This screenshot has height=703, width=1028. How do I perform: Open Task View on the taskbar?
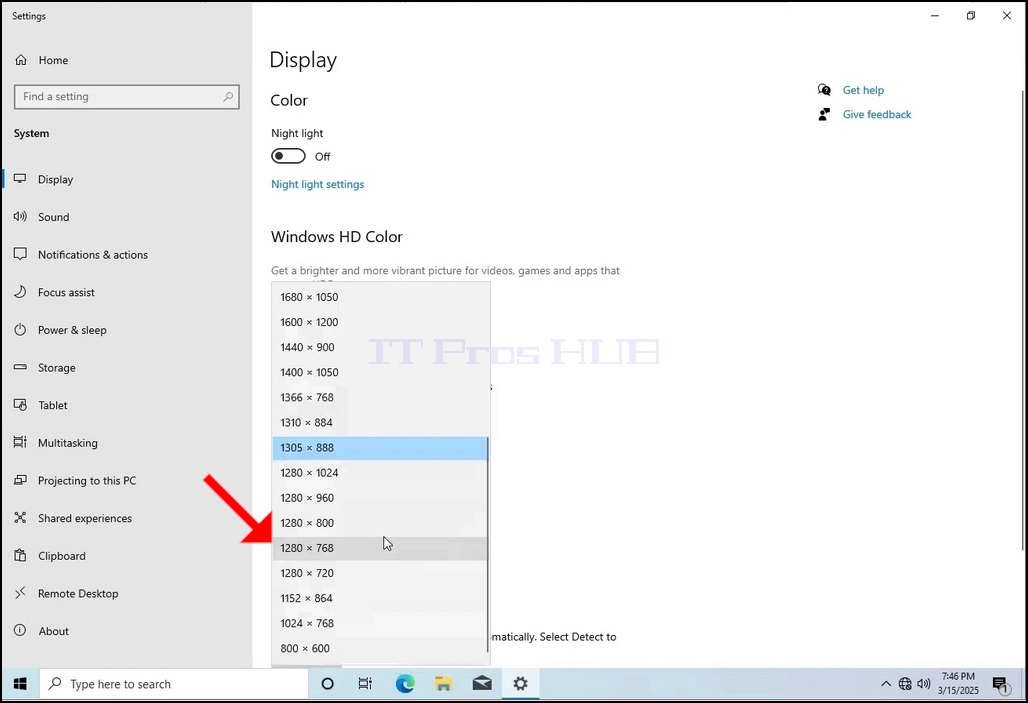(x=365, y=684)
